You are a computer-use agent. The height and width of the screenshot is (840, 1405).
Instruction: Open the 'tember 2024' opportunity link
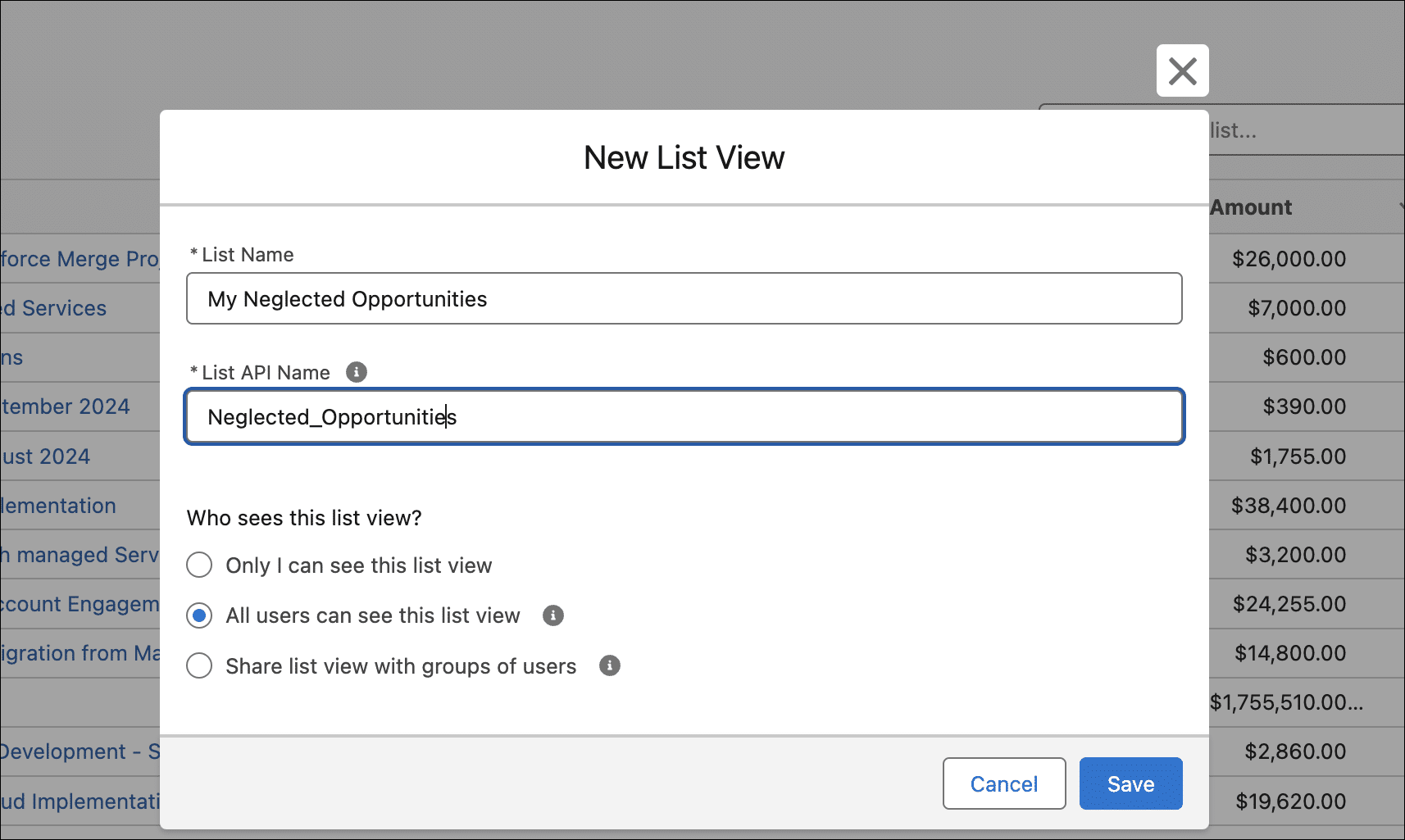[66, 406]
